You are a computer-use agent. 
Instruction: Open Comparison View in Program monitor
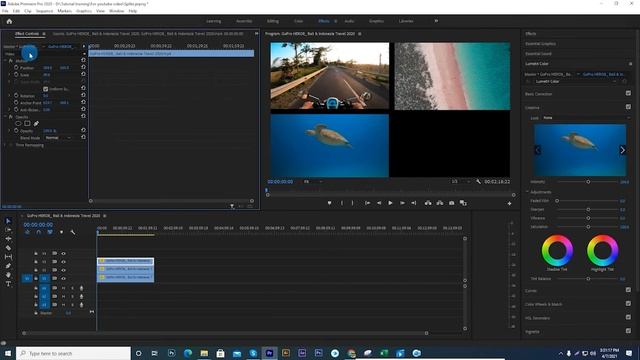(x=463, y=203)
